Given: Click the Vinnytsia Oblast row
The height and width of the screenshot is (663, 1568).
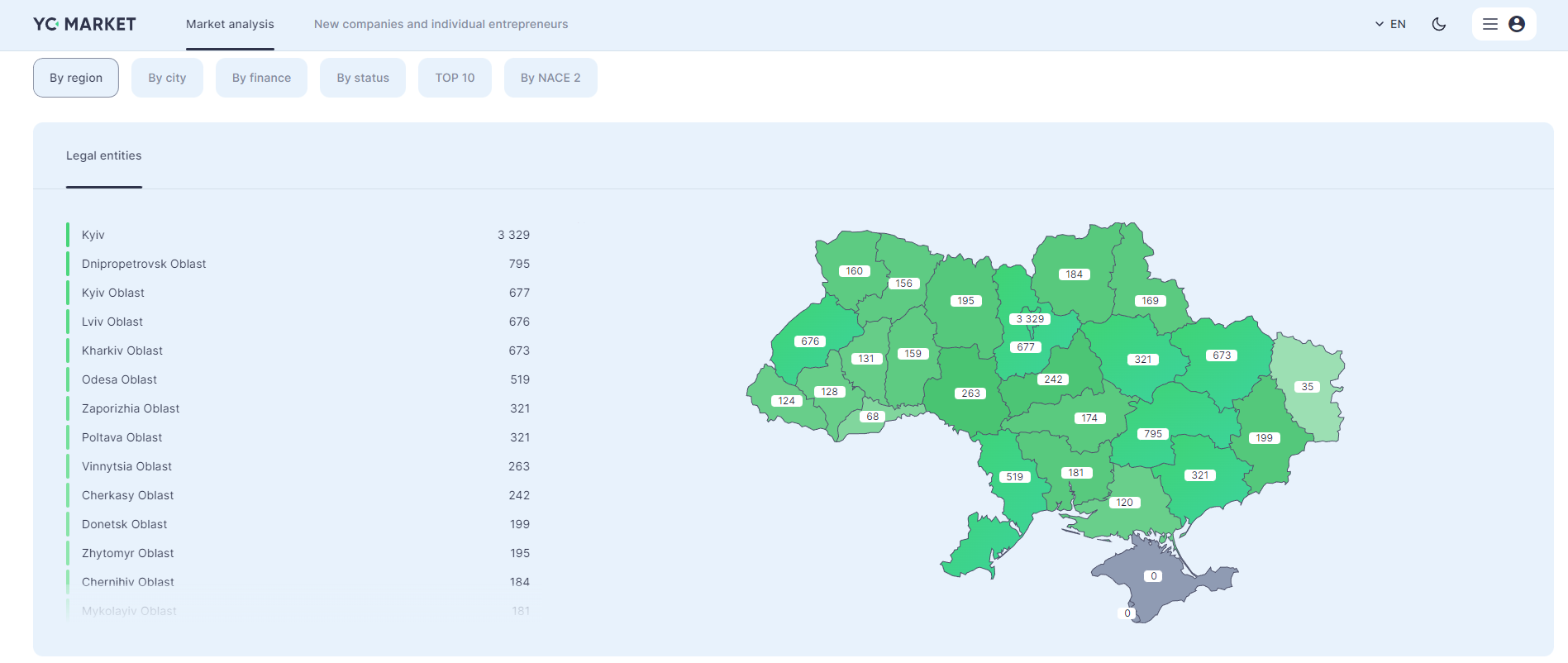Looking at the screenshot, I should click(298, 466).
